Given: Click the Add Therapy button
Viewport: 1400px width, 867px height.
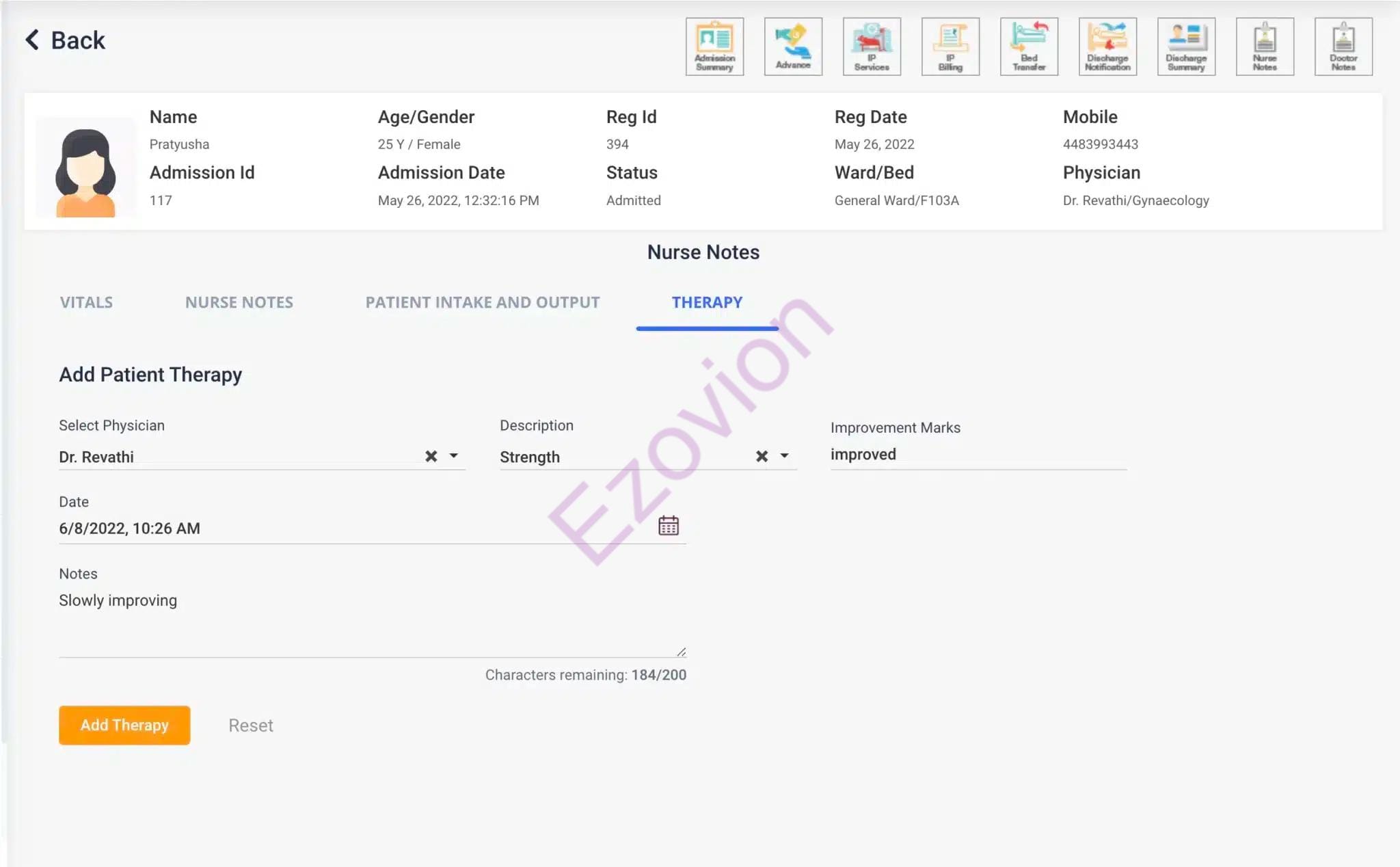Looking at the screenshot, I should [124, 725].
